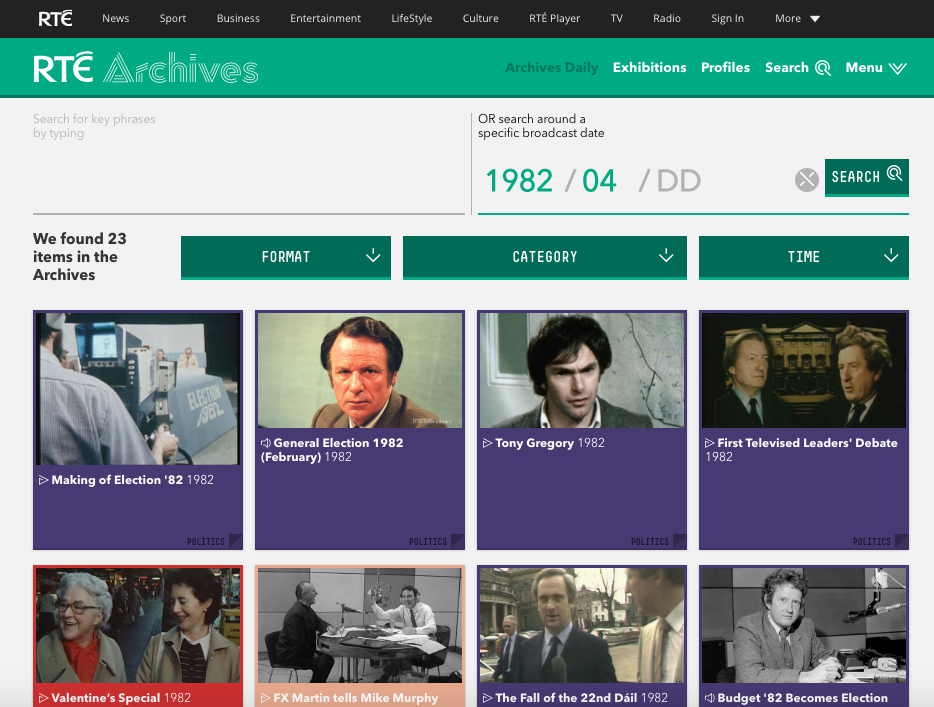Screen dimensions: 934x707
Task: Click play icon for Making of Election '82
Action: (43, 480)
